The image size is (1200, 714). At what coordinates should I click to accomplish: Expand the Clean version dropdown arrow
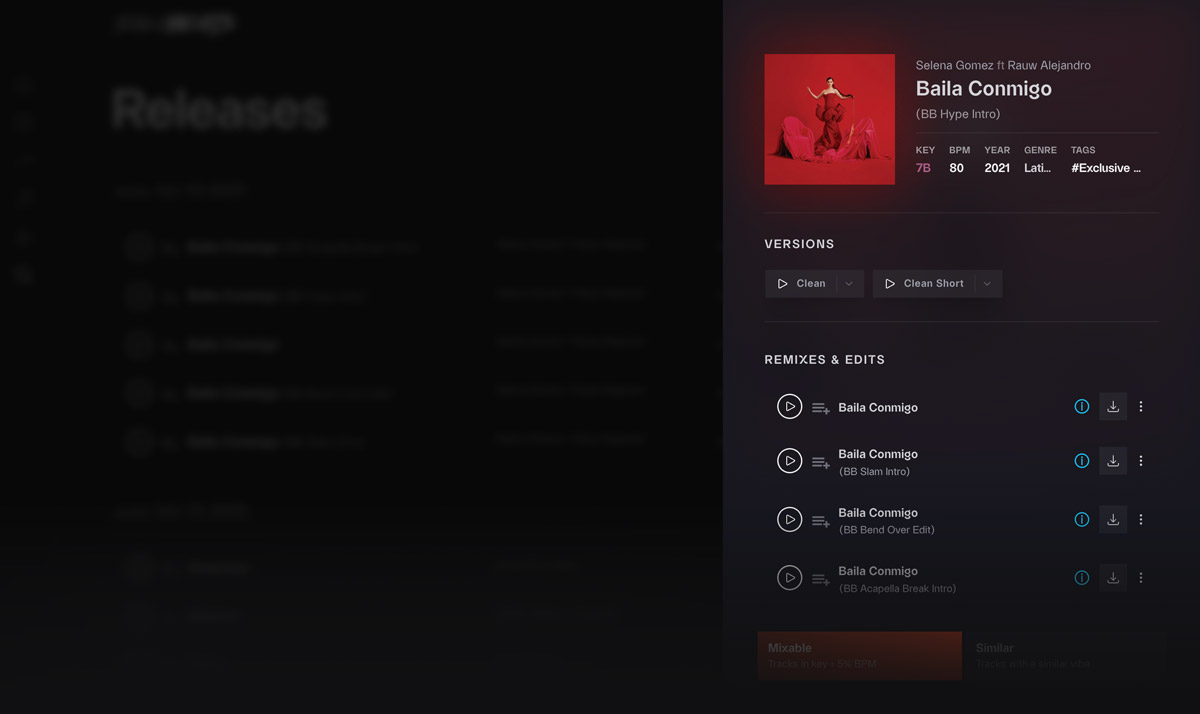click(849, 284)
